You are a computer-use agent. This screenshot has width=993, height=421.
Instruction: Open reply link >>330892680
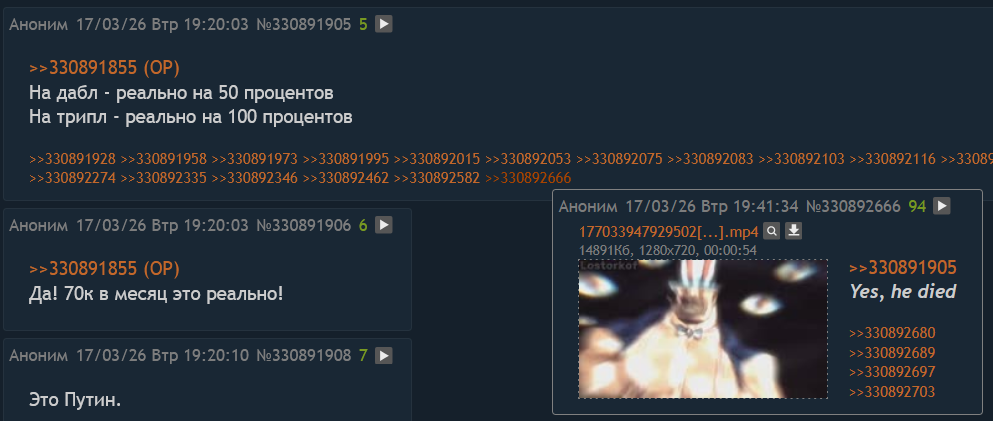coord(892,334)
